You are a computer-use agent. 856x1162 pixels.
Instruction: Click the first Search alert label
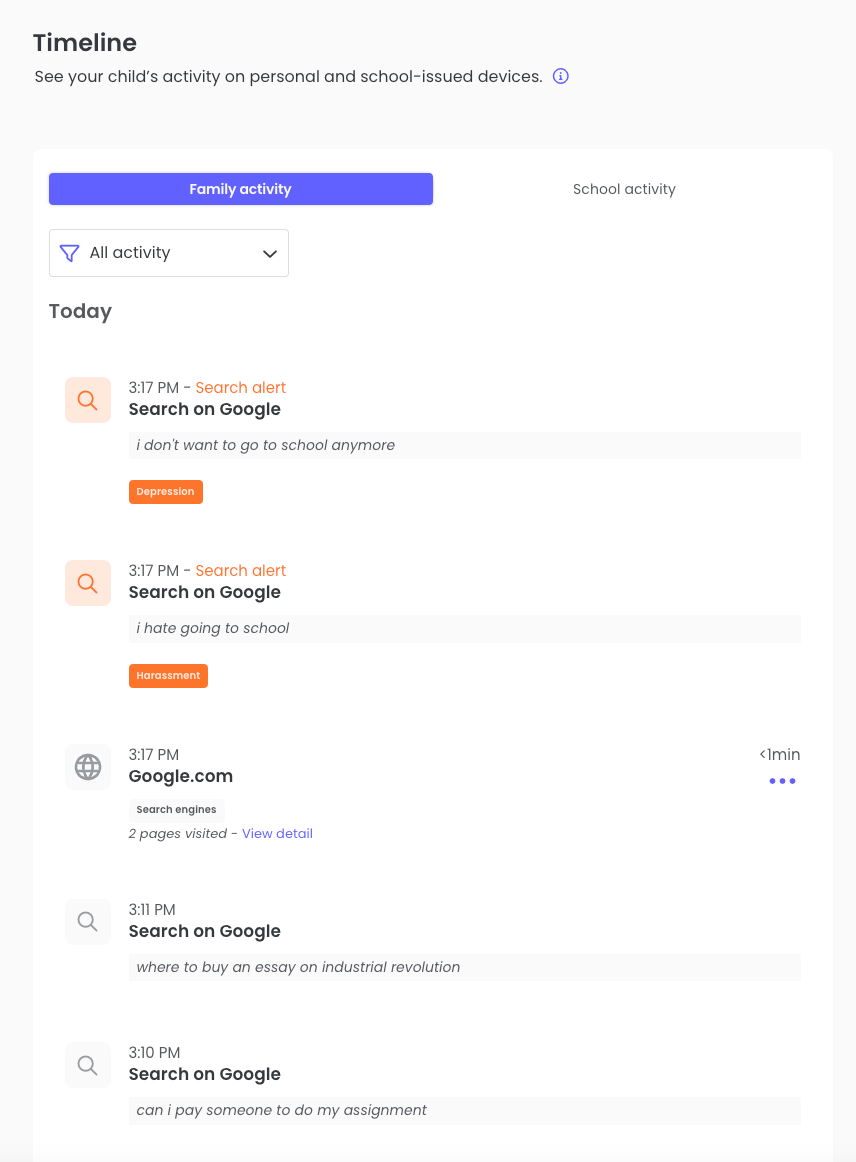click(x=241, y=388)
